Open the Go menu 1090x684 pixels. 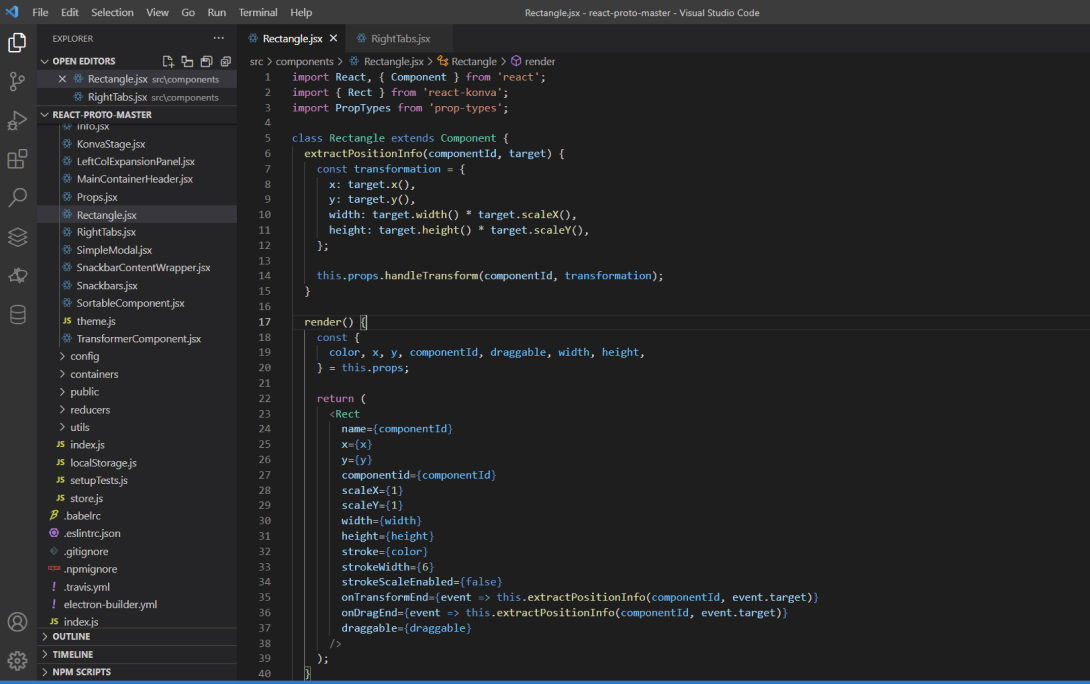(188, 13)
